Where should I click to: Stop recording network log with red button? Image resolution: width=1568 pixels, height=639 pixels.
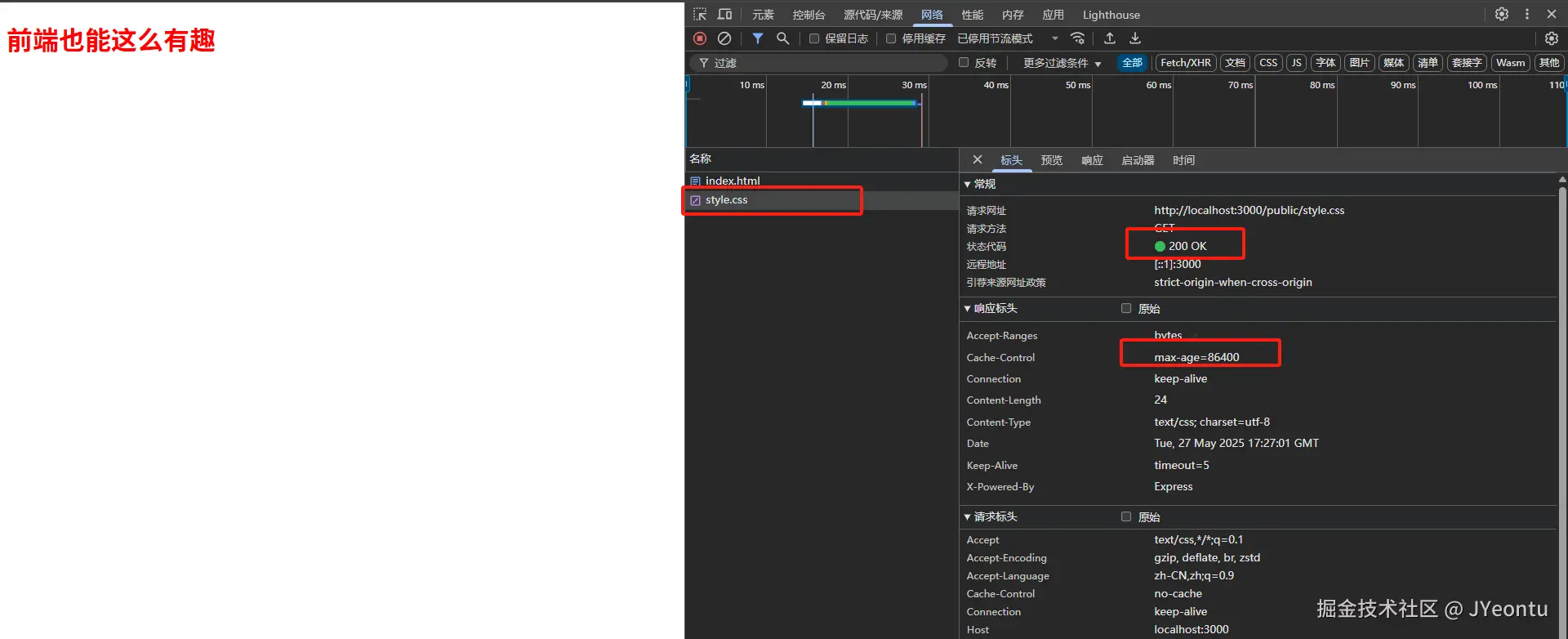(700, 38)
